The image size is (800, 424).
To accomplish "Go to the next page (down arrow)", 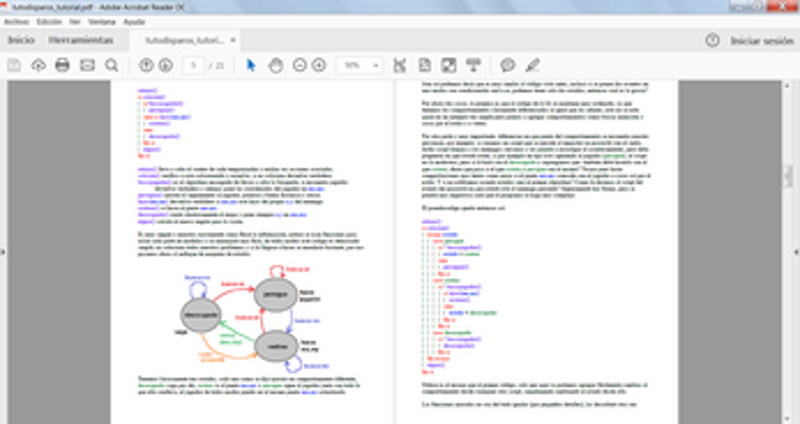I will point(165,65).
